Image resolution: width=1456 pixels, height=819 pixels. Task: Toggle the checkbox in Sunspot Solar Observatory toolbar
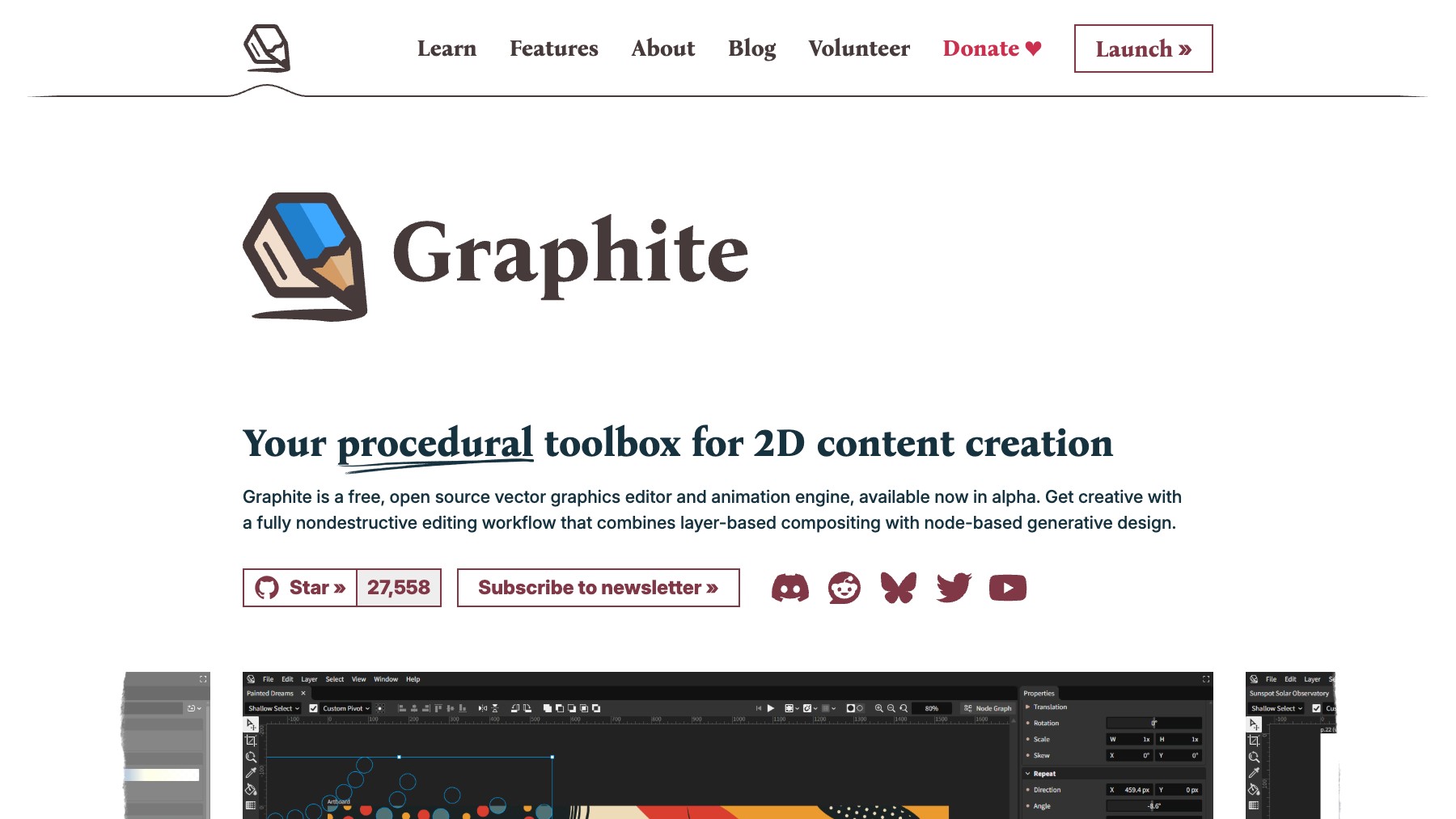tap(1316, 708)
